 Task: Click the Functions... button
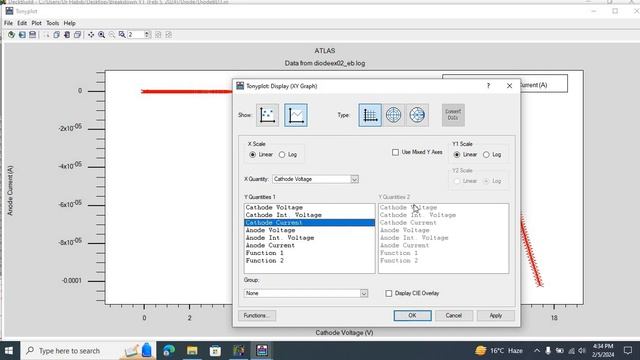(x=257, y=316)
